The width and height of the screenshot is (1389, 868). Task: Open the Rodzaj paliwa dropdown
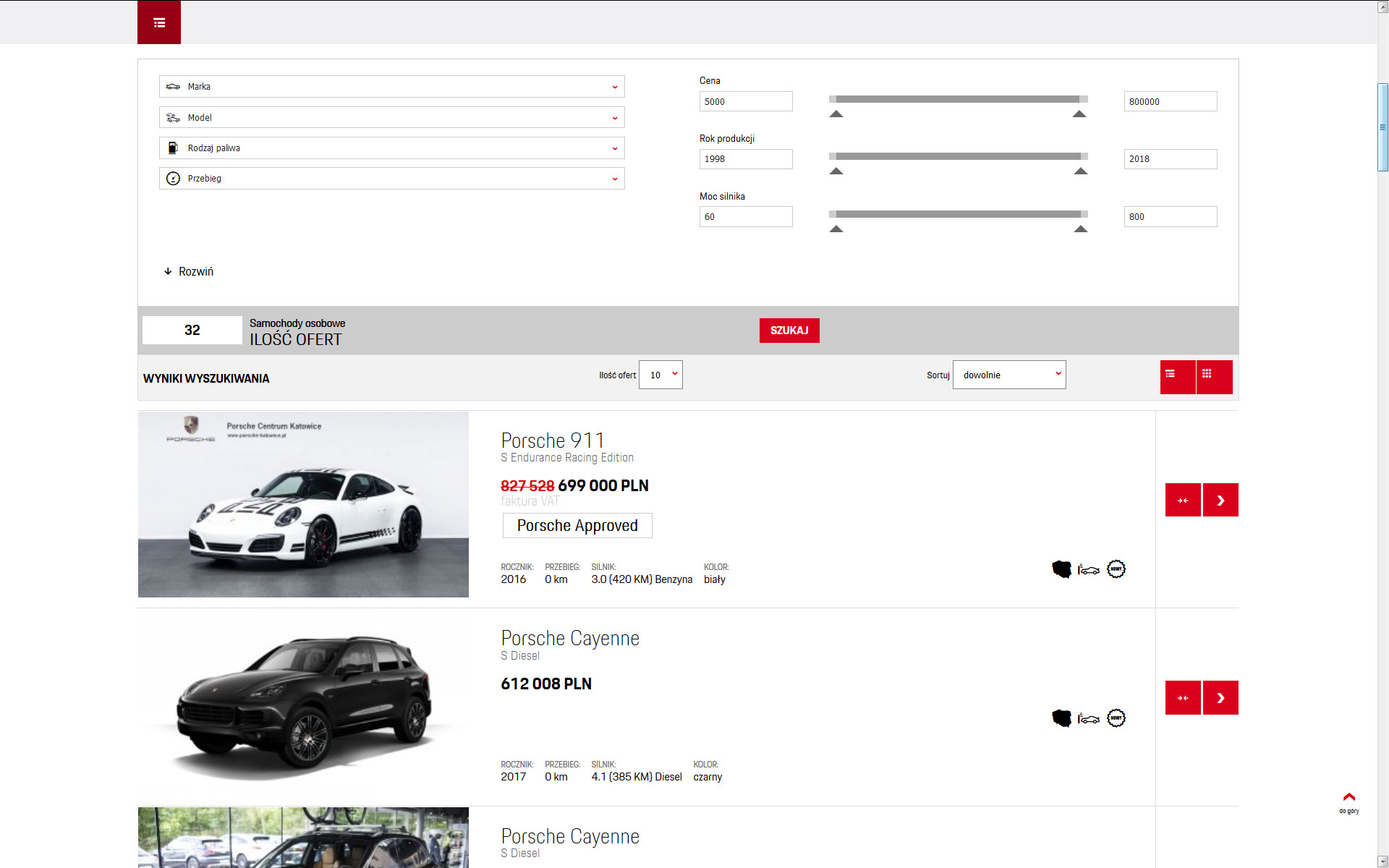point(391,148)
